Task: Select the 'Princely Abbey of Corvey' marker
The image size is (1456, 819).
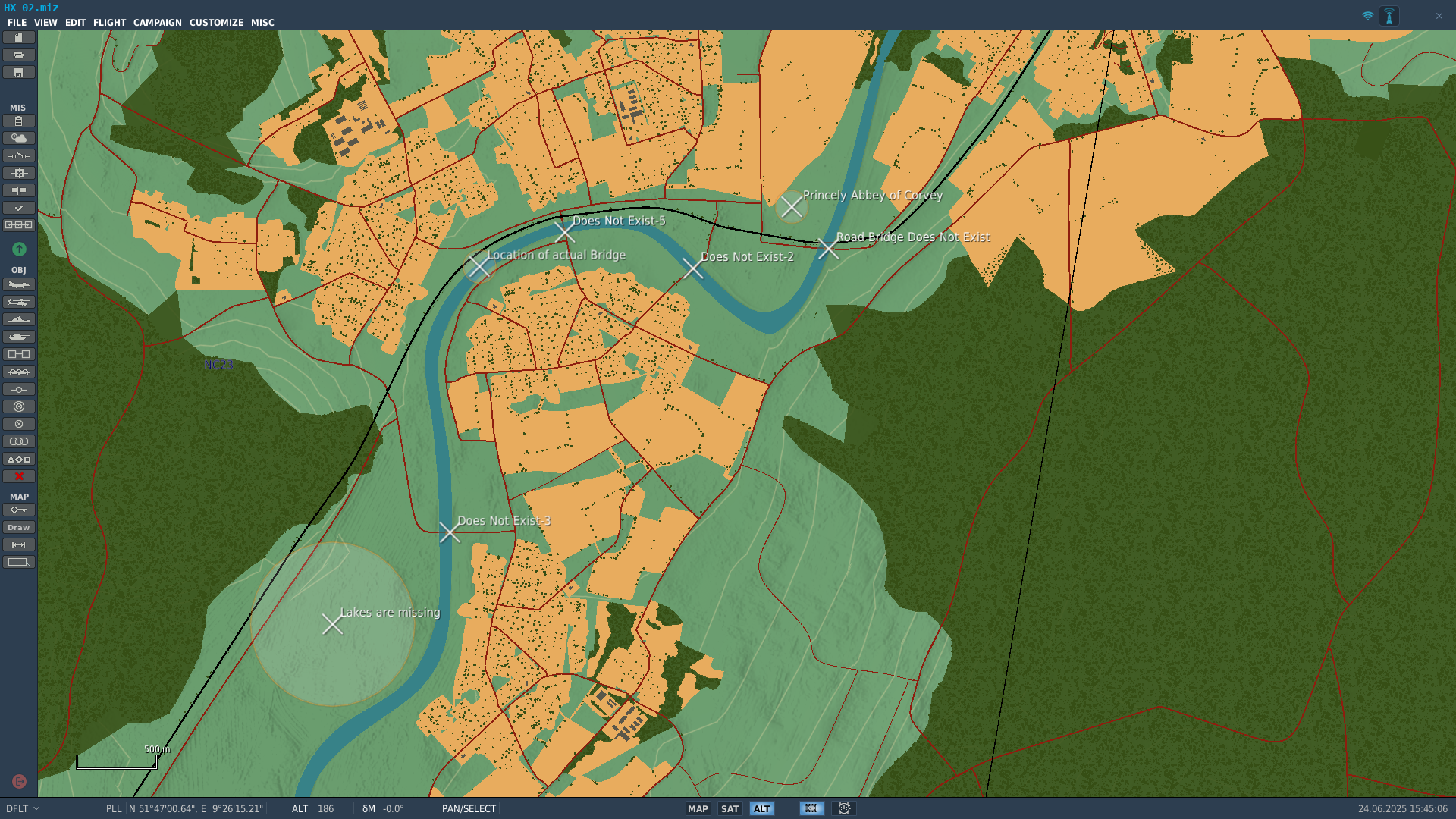Action: point(791,206)
